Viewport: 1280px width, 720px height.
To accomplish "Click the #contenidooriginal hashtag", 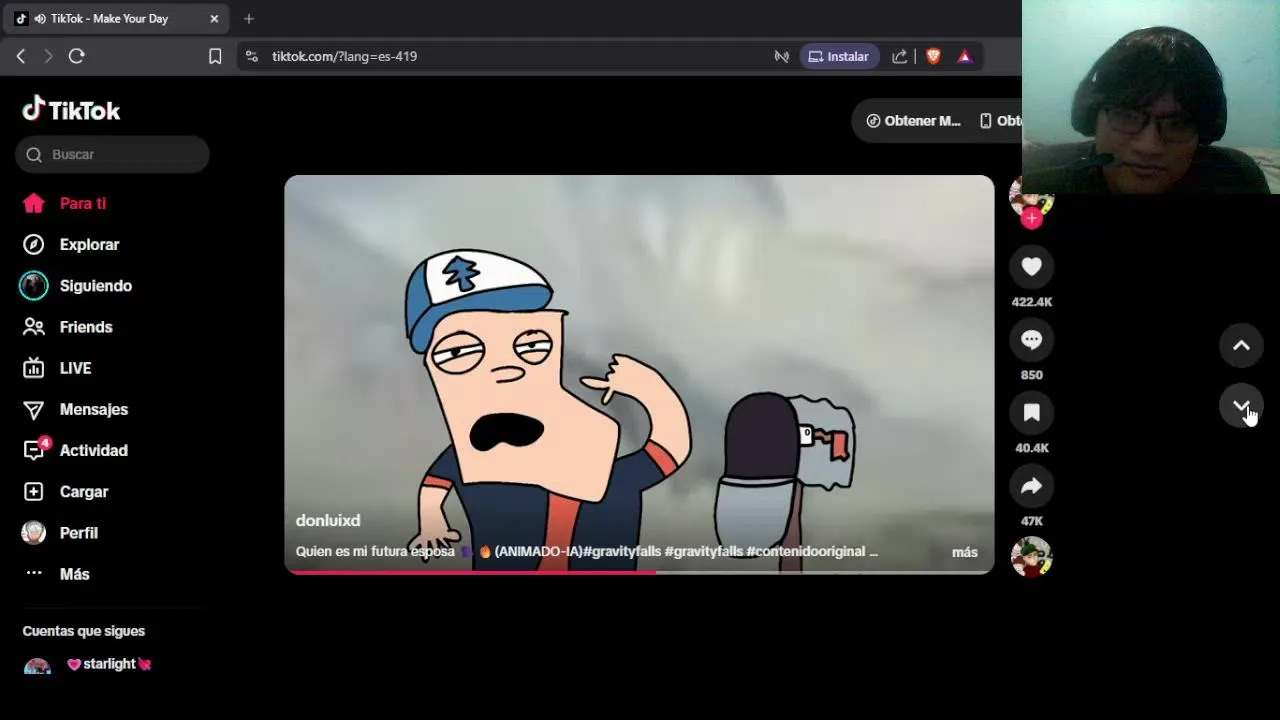I will pos(806,551).
